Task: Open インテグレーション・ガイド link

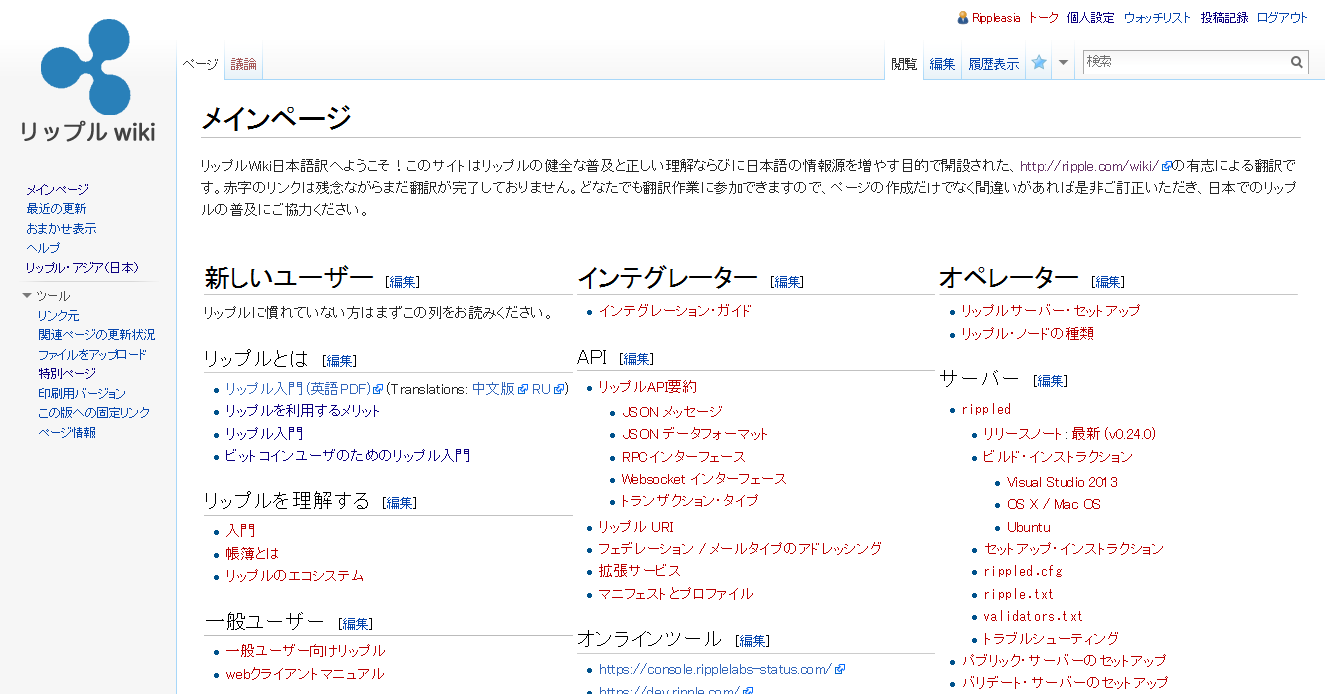Action: [x=675, y=311]
